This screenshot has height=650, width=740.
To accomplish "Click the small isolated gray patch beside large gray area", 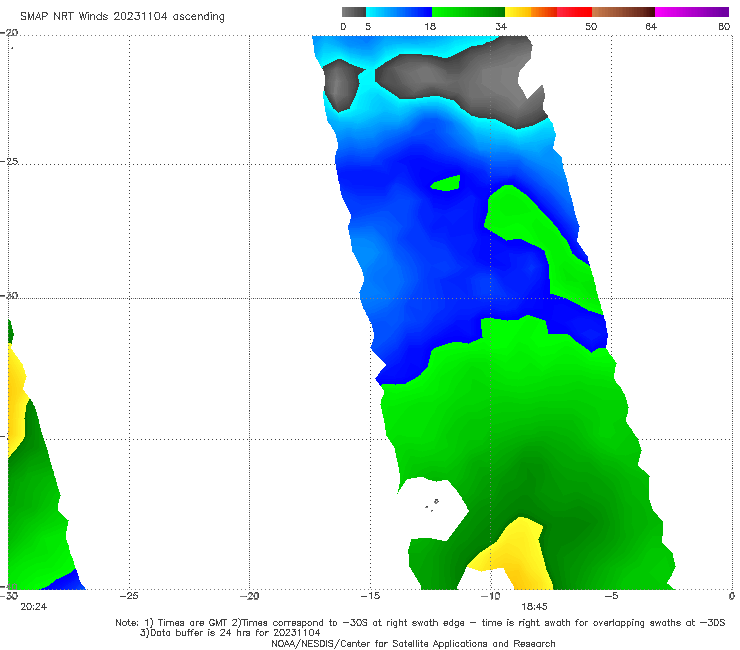I will (342, 85).
